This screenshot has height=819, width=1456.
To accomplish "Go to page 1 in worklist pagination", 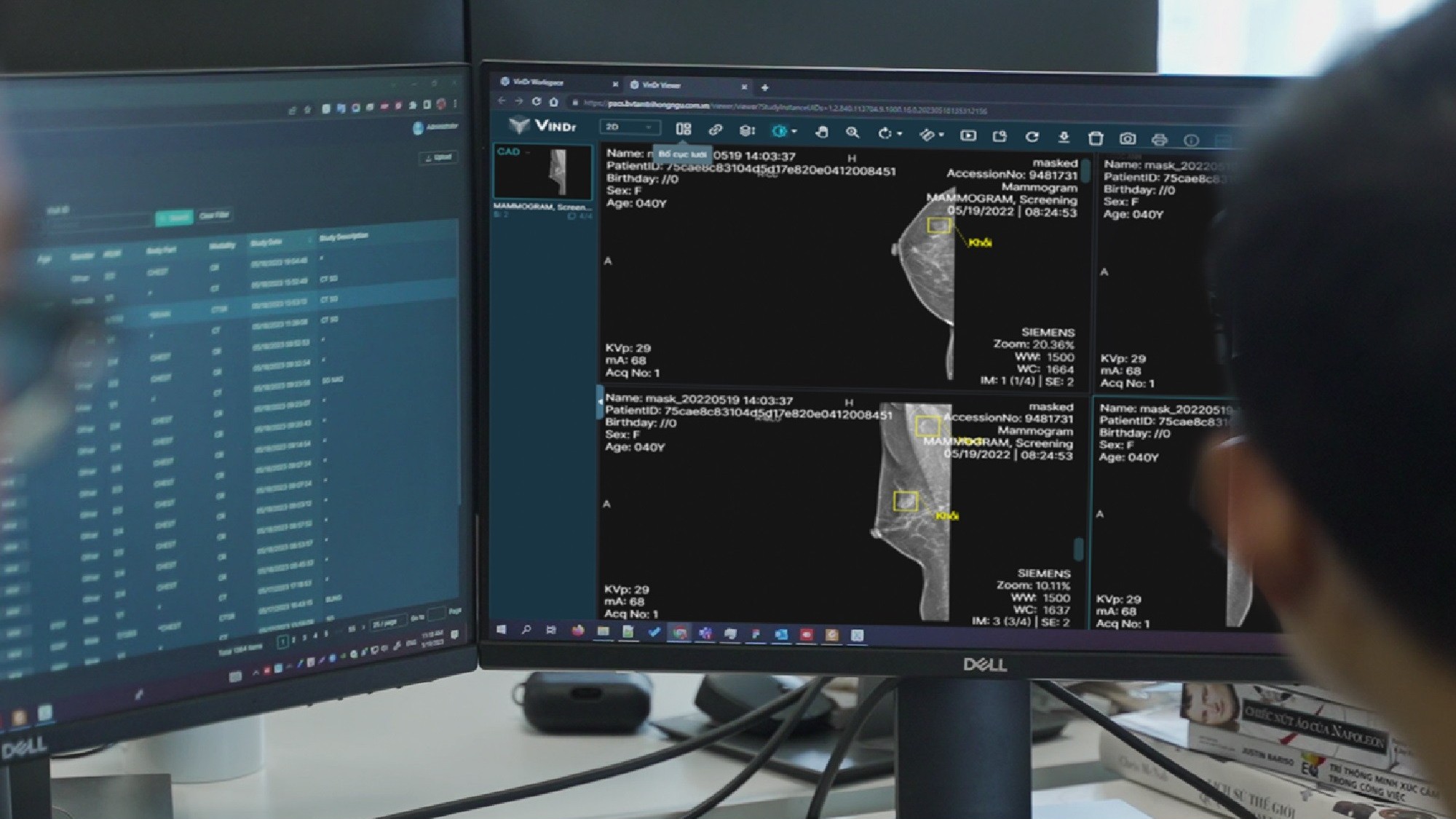I will pos(282,641).
